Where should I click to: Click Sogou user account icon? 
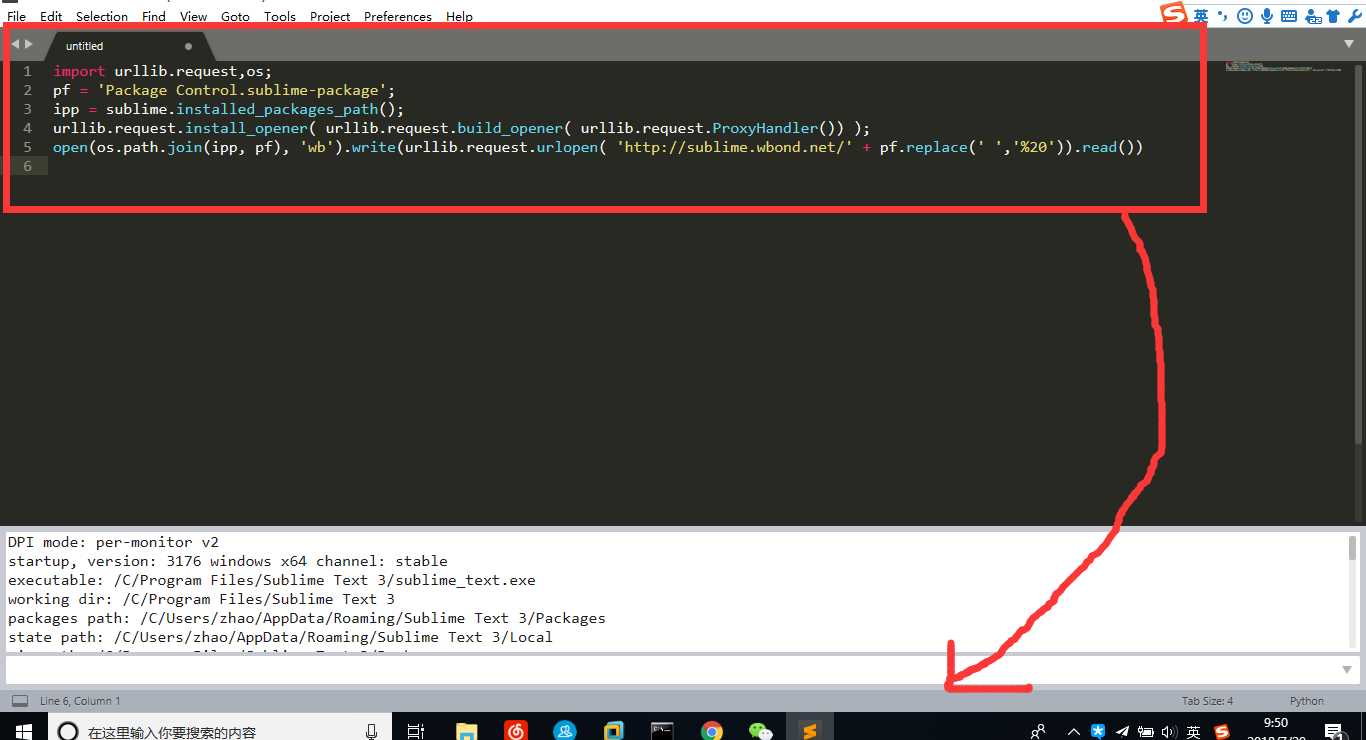(x=1311, y=15)
